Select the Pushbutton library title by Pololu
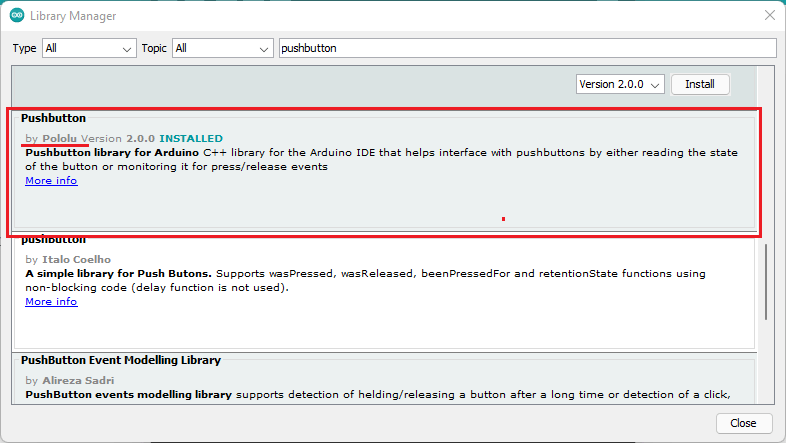The width and height of the screenshot is (786, 443). pos(53,118)
